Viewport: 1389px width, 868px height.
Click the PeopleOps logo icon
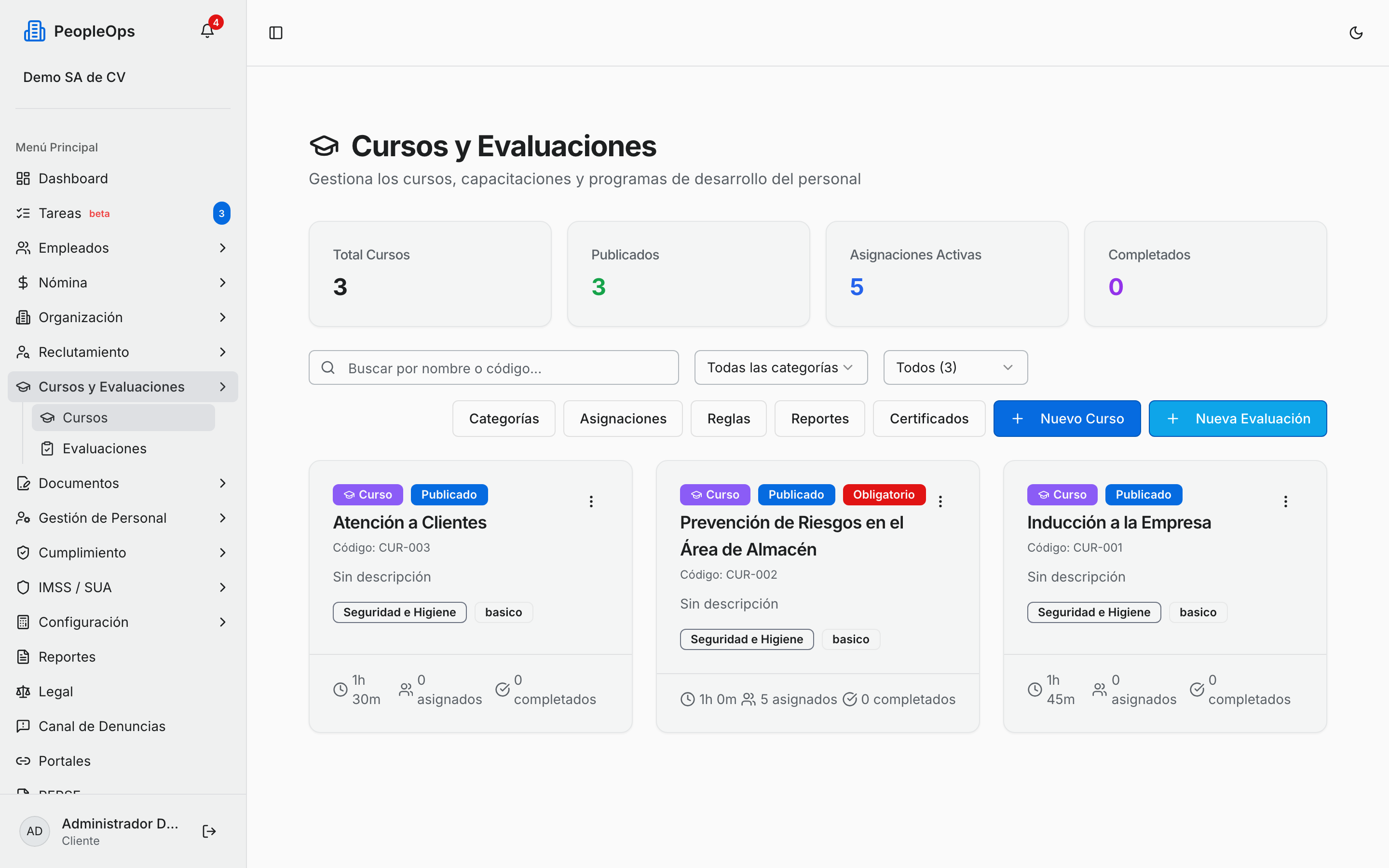[x=34, y=31]
